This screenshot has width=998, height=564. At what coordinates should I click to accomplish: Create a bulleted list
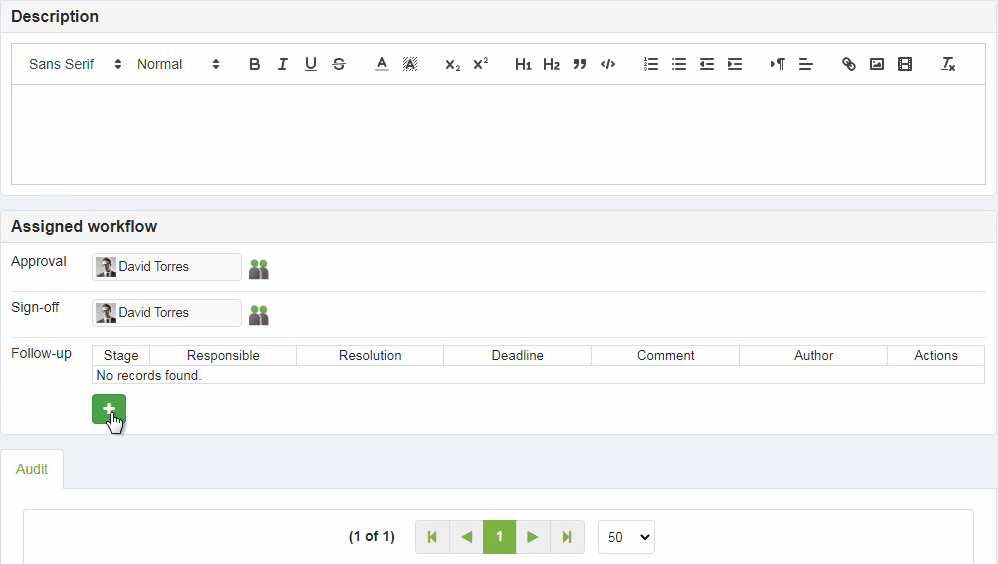pos(678,64)
